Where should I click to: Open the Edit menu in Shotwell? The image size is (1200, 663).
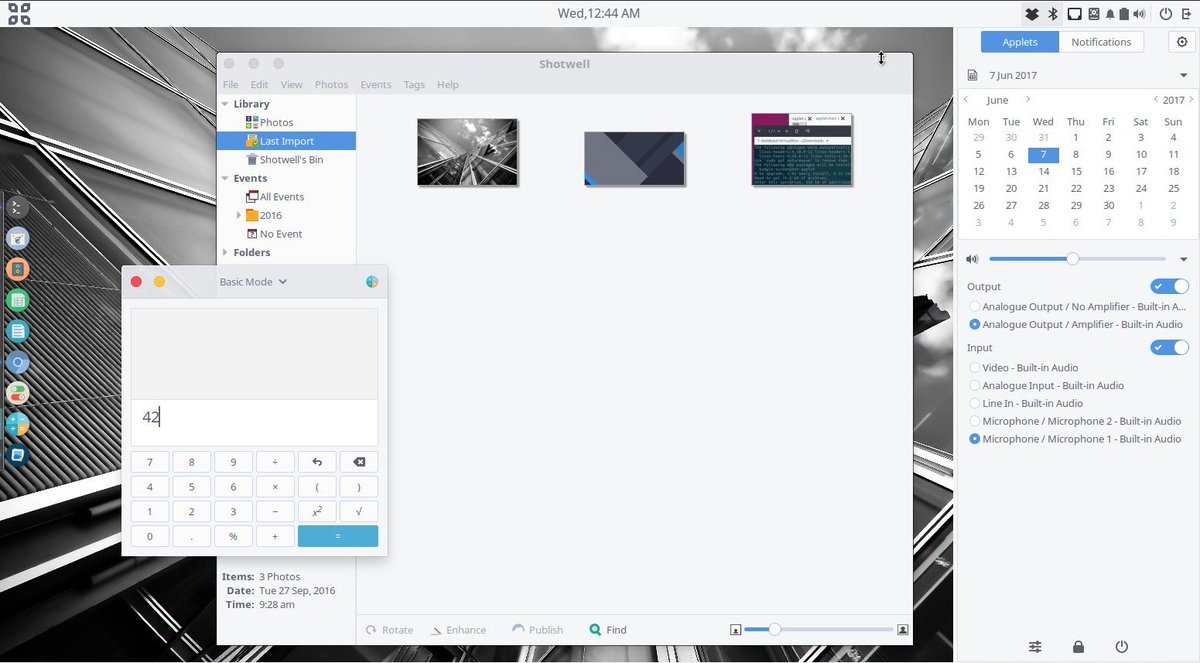click(259, 85)
